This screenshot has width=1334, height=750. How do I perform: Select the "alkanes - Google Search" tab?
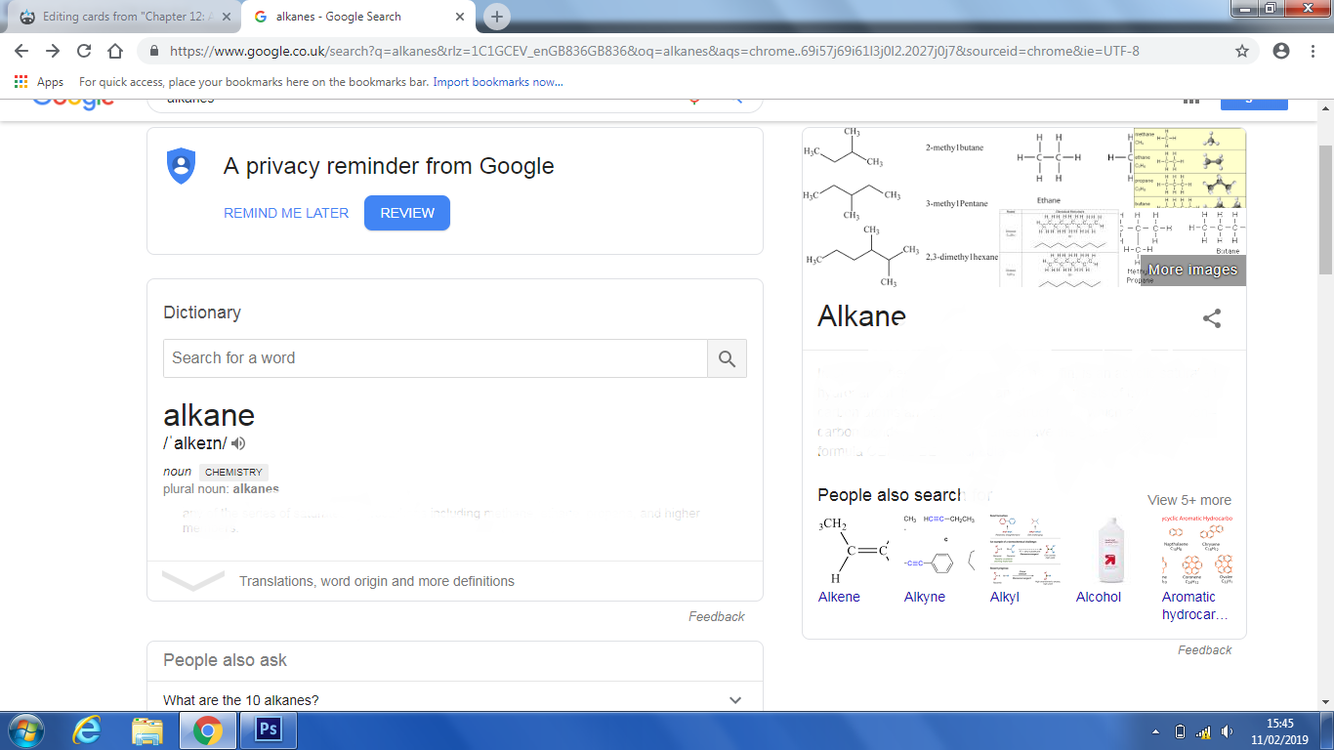(358, 17)
